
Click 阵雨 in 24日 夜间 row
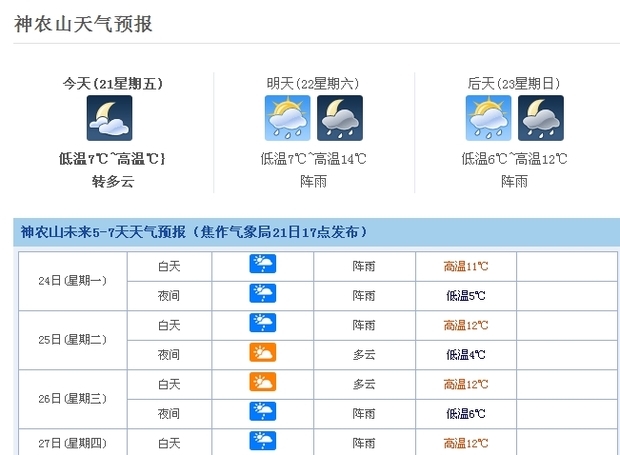(364, 296)
